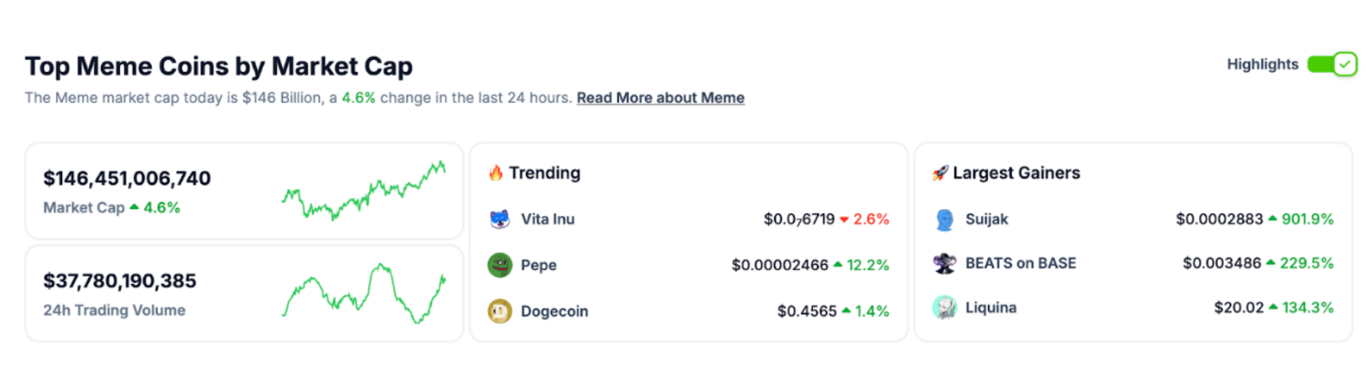Open the Pepe trending entry
Screen dimensions: 1366x365
point(688,265)
